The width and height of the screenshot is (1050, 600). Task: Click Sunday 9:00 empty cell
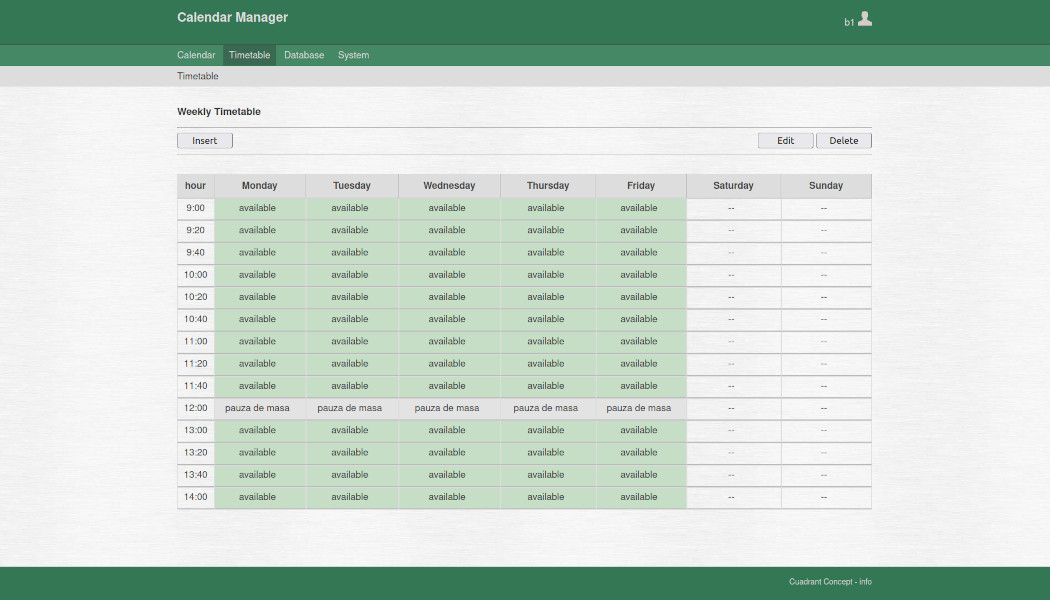(x=824, y=208)
